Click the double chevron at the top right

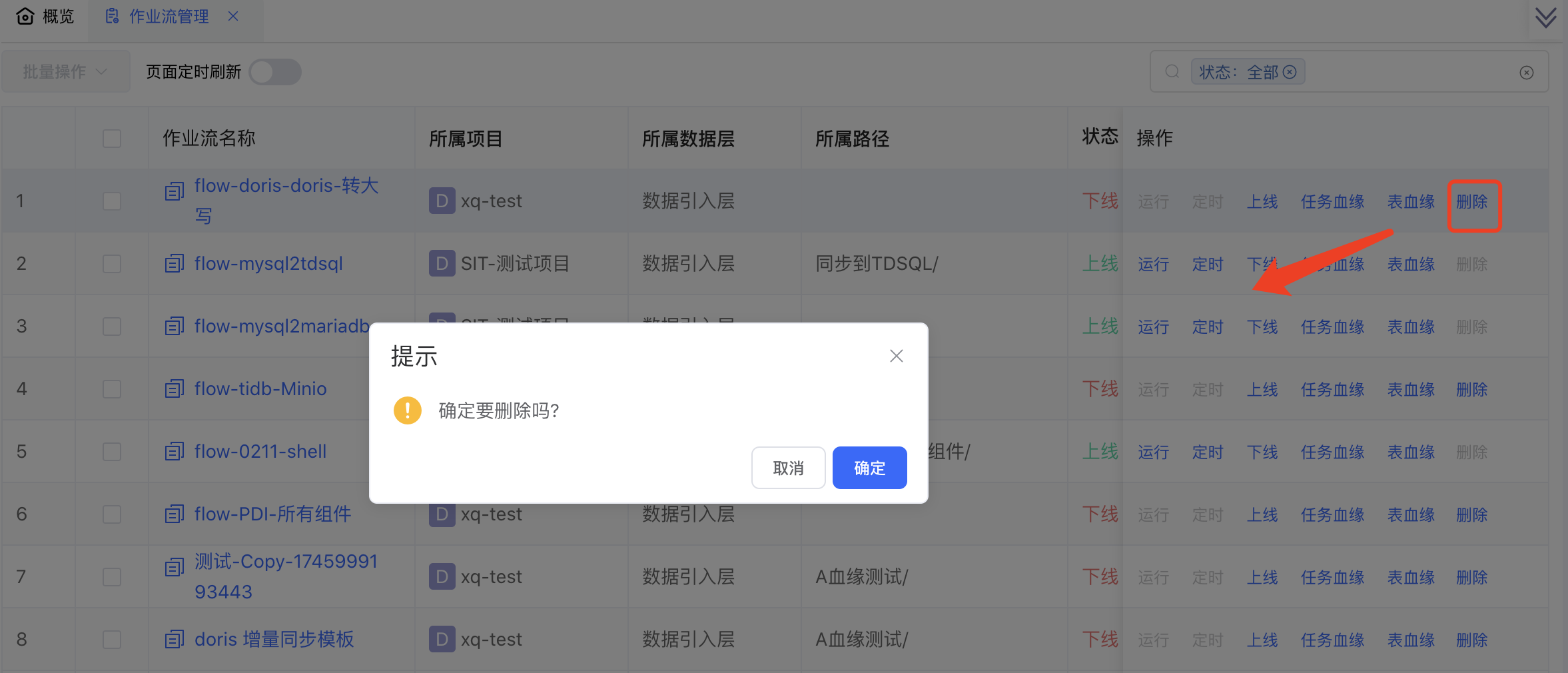pos(1545,17)
